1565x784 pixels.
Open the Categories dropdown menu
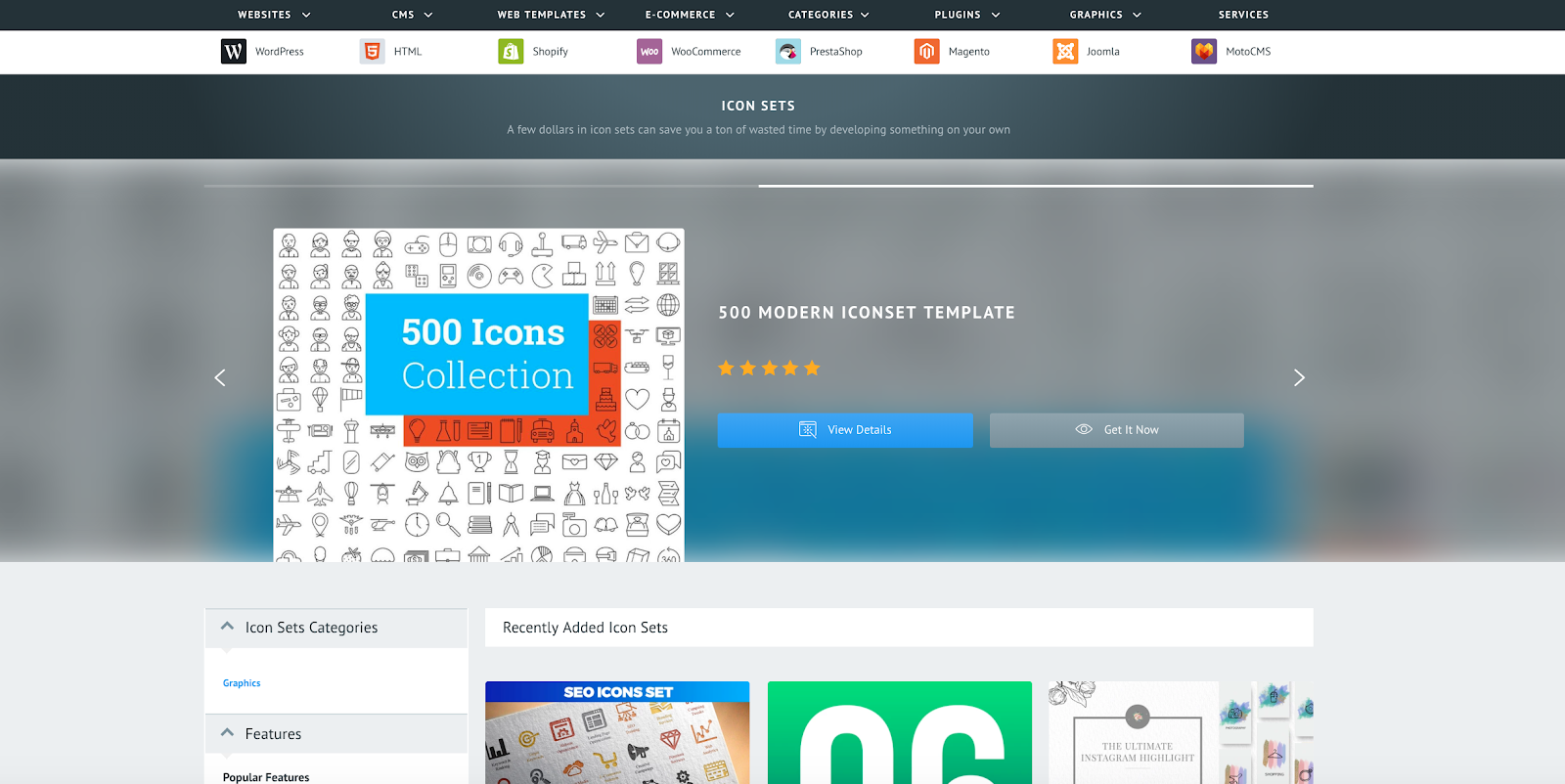coord(828,15)
